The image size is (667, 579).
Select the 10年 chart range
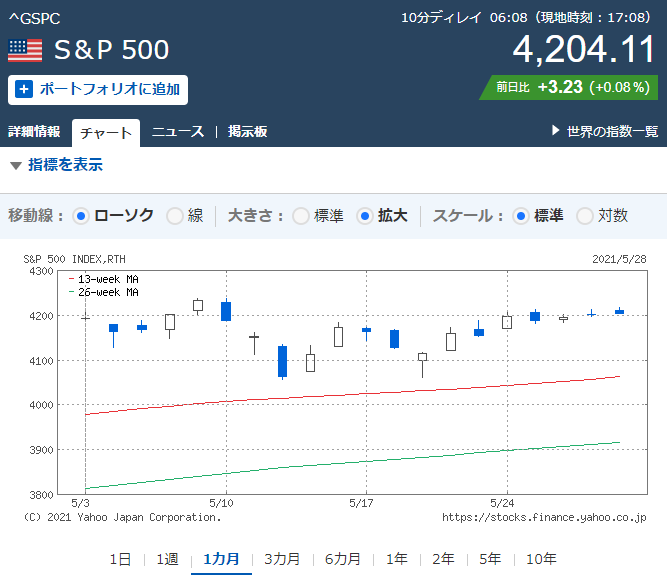[x=541, y=559]
